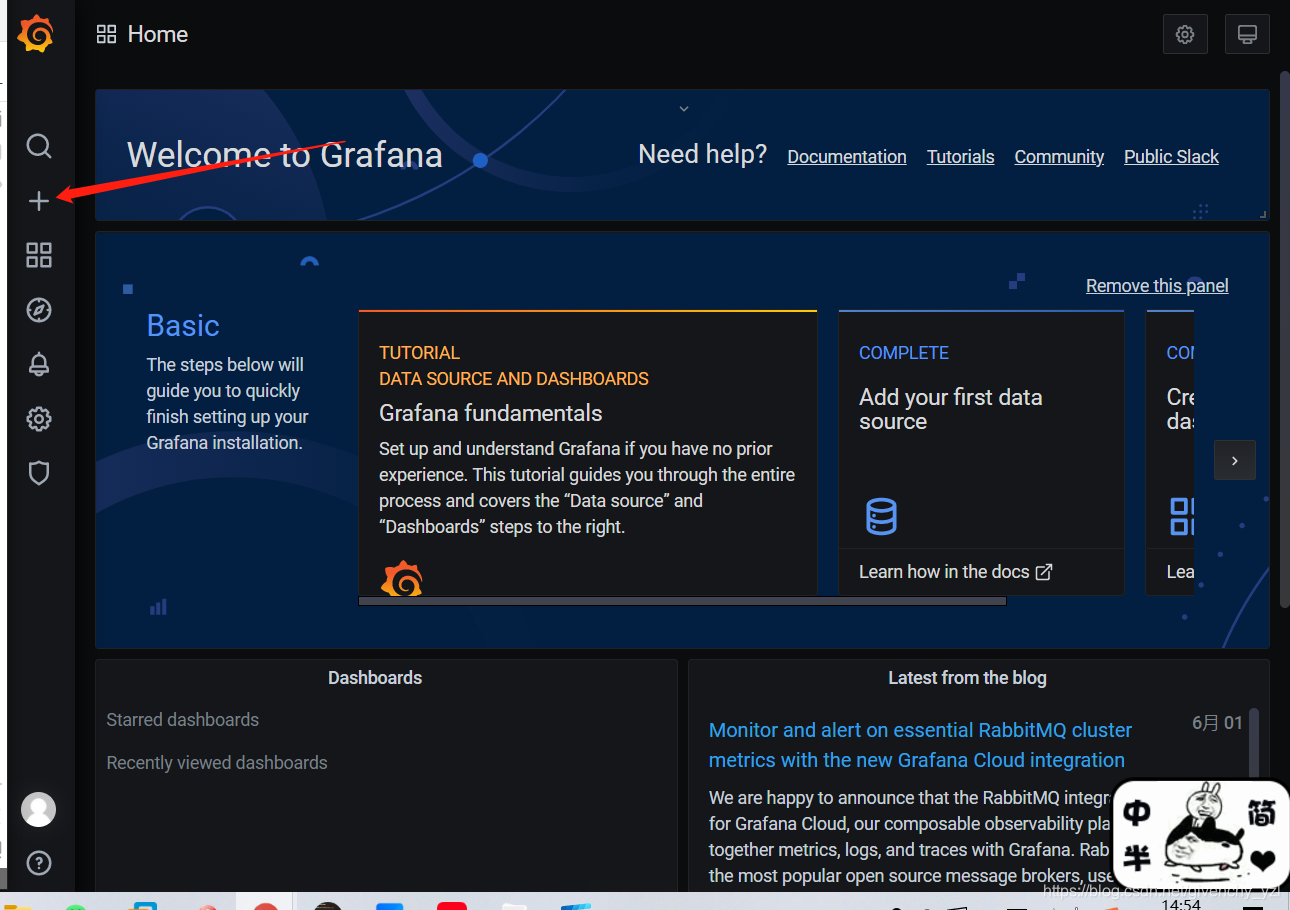Click Remove this panel link
Image resolution: width=1290 pixels, height=910 pixels.
click(x=1157, y=286)
